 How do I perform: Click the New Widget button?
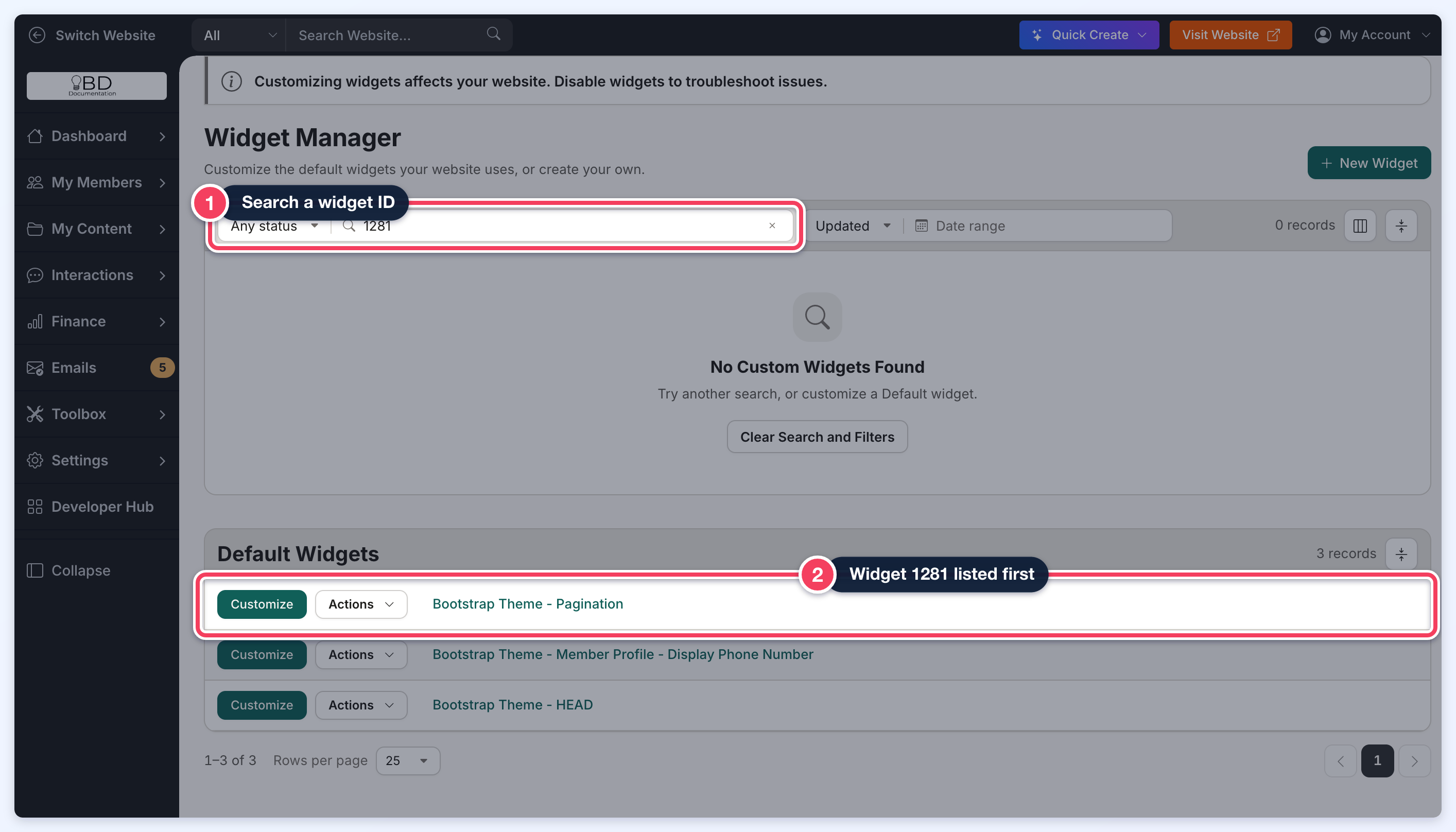pyautogui.click(x=1368, y=163)
